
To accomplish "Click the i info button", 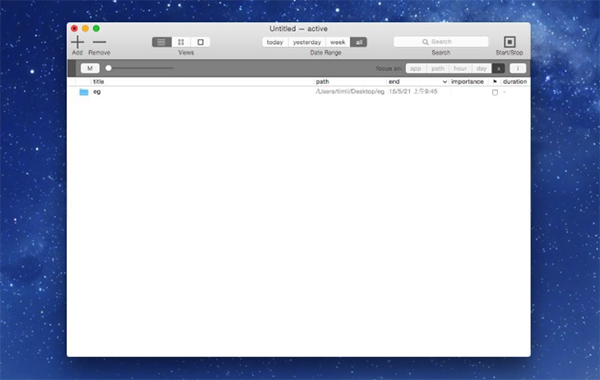I will pos(518,68).
